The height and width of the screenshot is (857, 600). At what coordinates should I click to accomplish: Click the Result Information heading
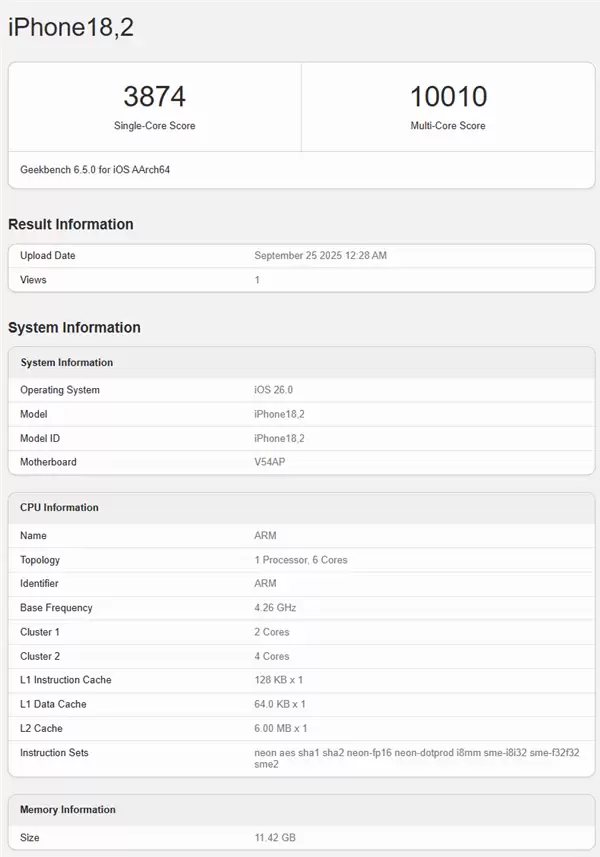tap(71, 224)
